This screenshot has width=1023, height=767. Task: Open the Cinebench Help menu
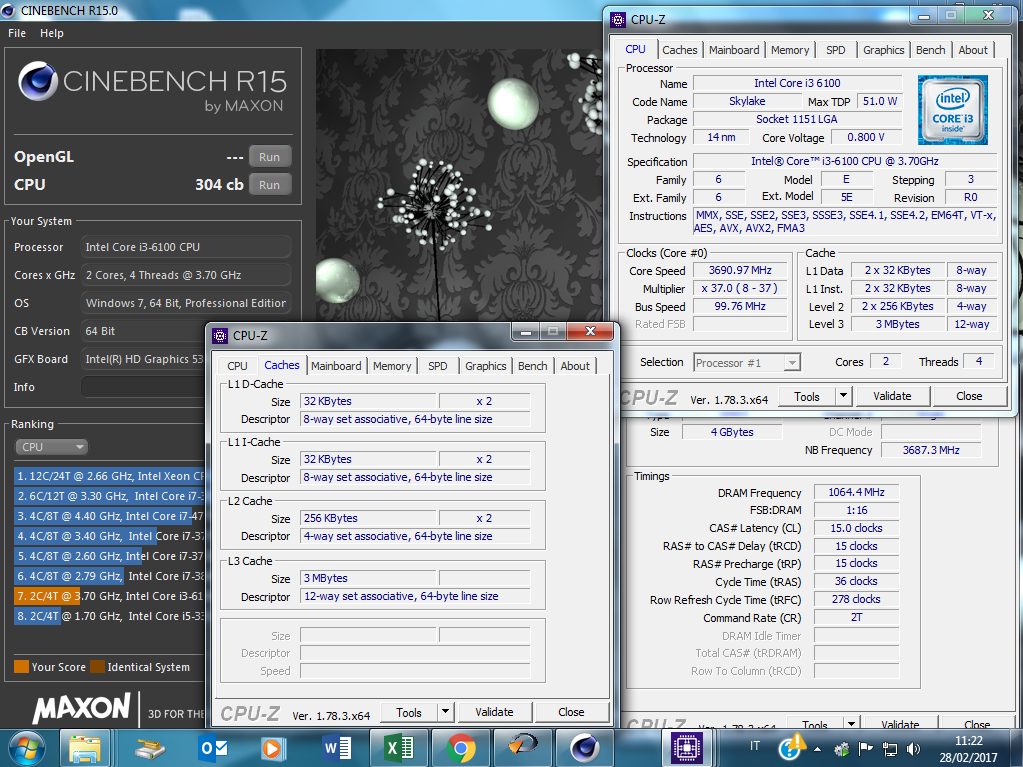[52, 33]
